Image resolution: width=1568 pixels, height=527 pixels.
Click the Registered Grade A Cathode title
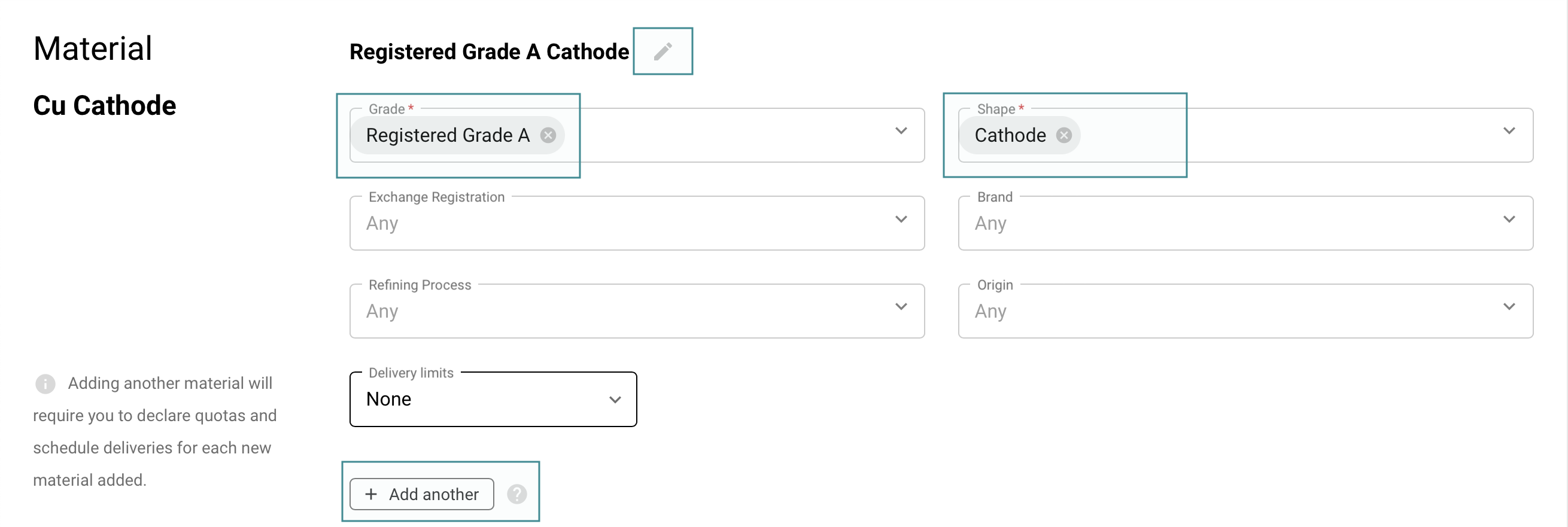(489, 51)
